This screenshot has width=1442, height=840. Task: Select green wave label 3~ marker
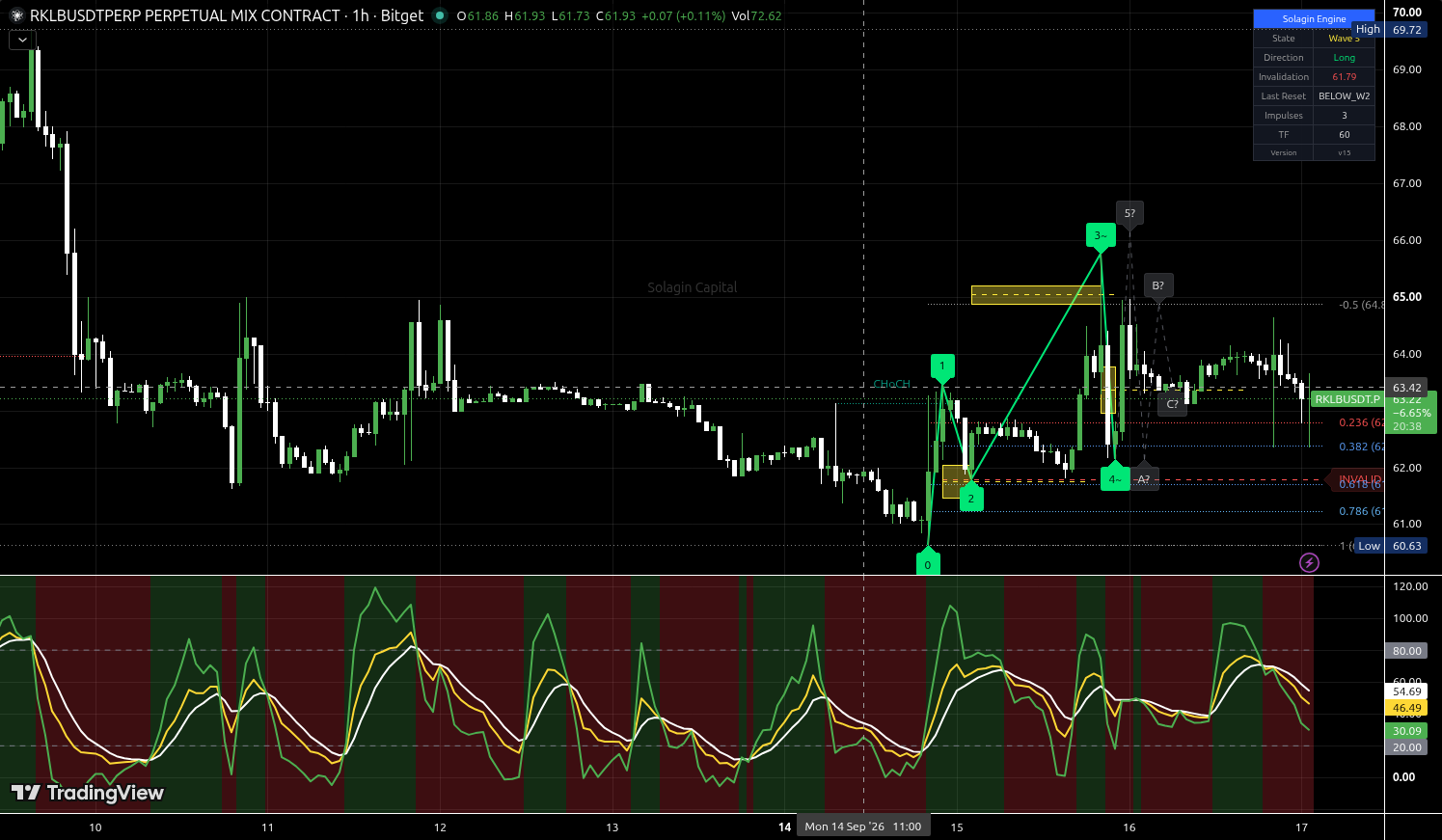[1100, 235]
